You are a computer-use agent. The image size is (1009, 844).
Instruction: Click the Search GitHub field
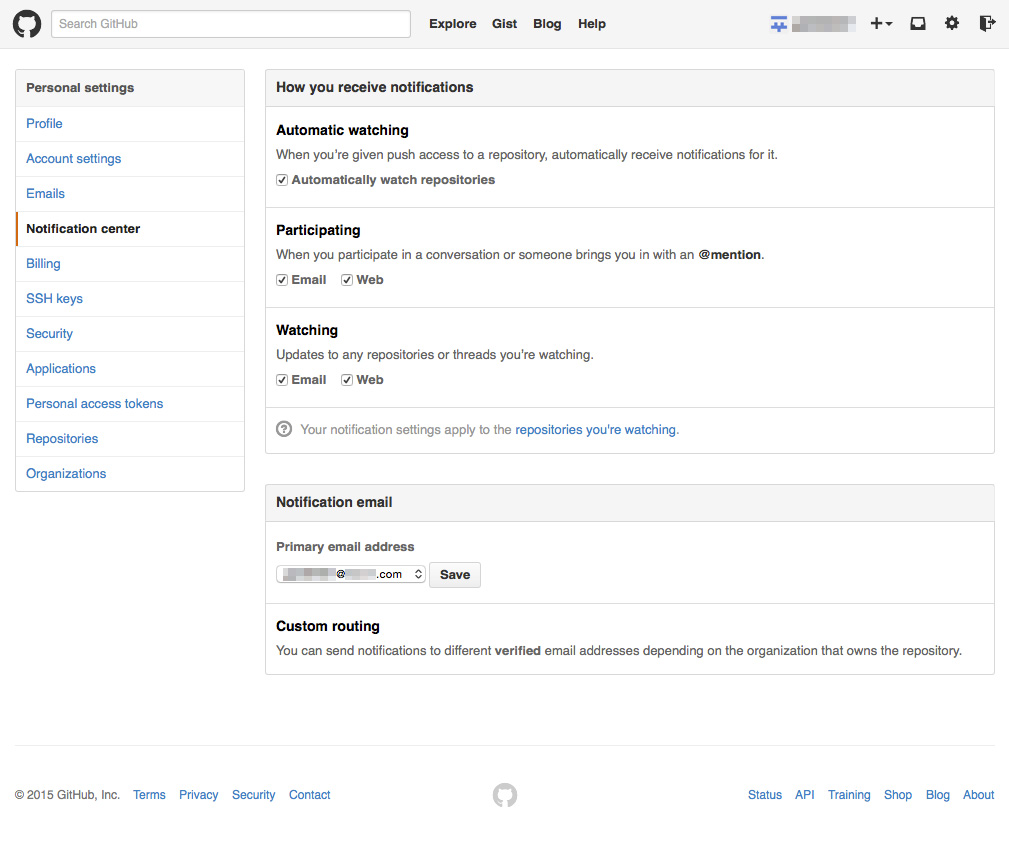(x=230, y=23)
